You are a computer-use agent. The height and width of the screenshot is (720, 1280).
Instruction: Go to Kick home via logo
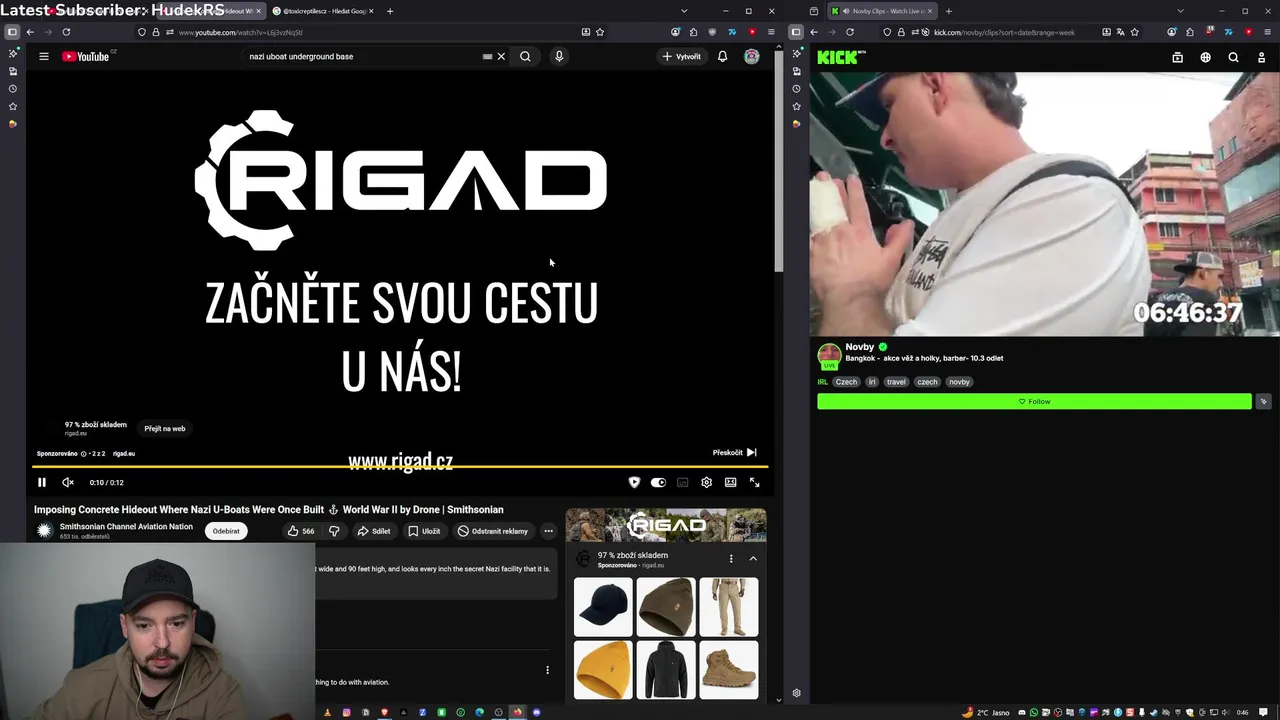tap(841, 57)
